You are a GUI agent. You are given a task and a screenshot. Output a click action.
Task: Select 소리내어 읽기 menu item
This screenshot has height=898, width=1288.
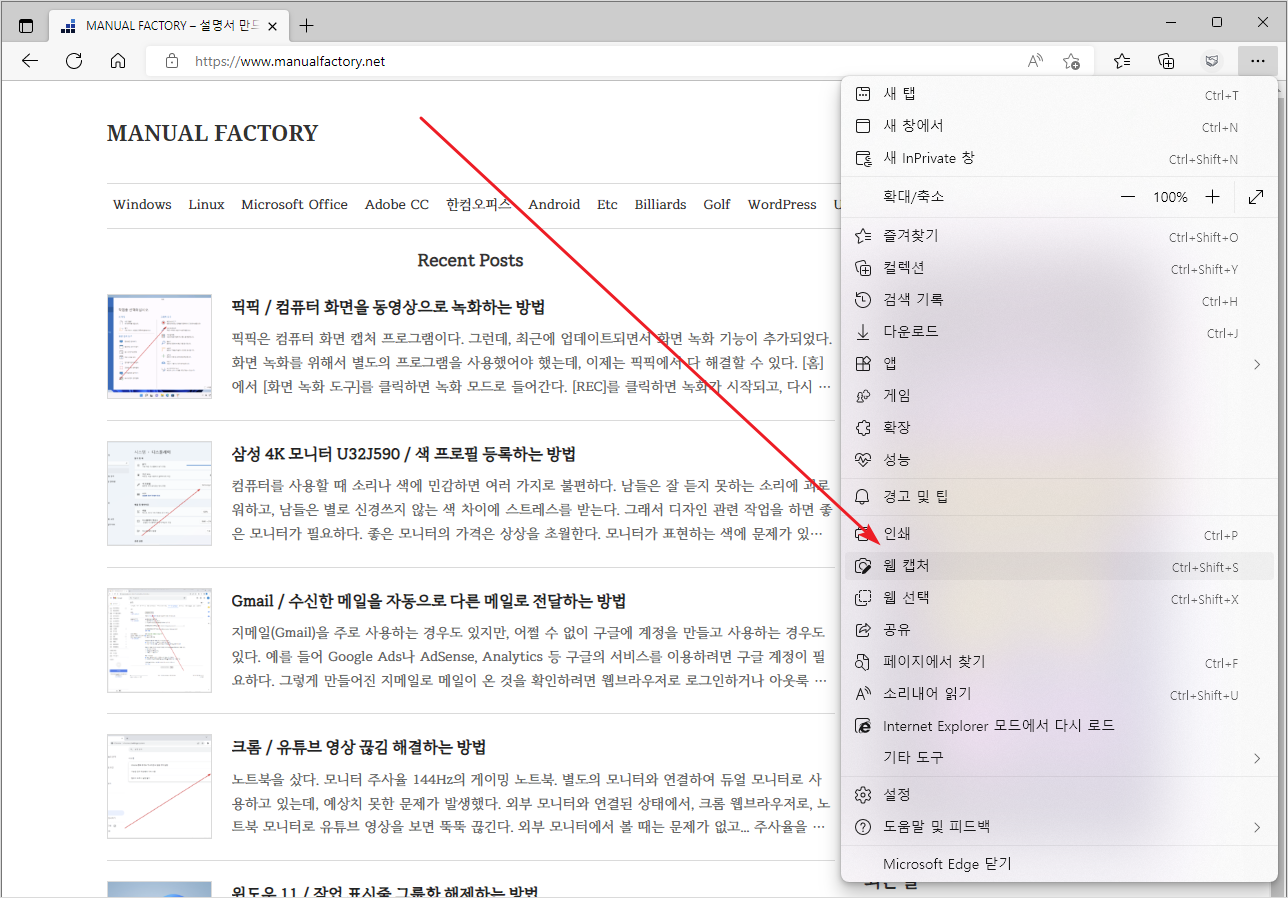pyautogui.click(x=1059, y=694)
